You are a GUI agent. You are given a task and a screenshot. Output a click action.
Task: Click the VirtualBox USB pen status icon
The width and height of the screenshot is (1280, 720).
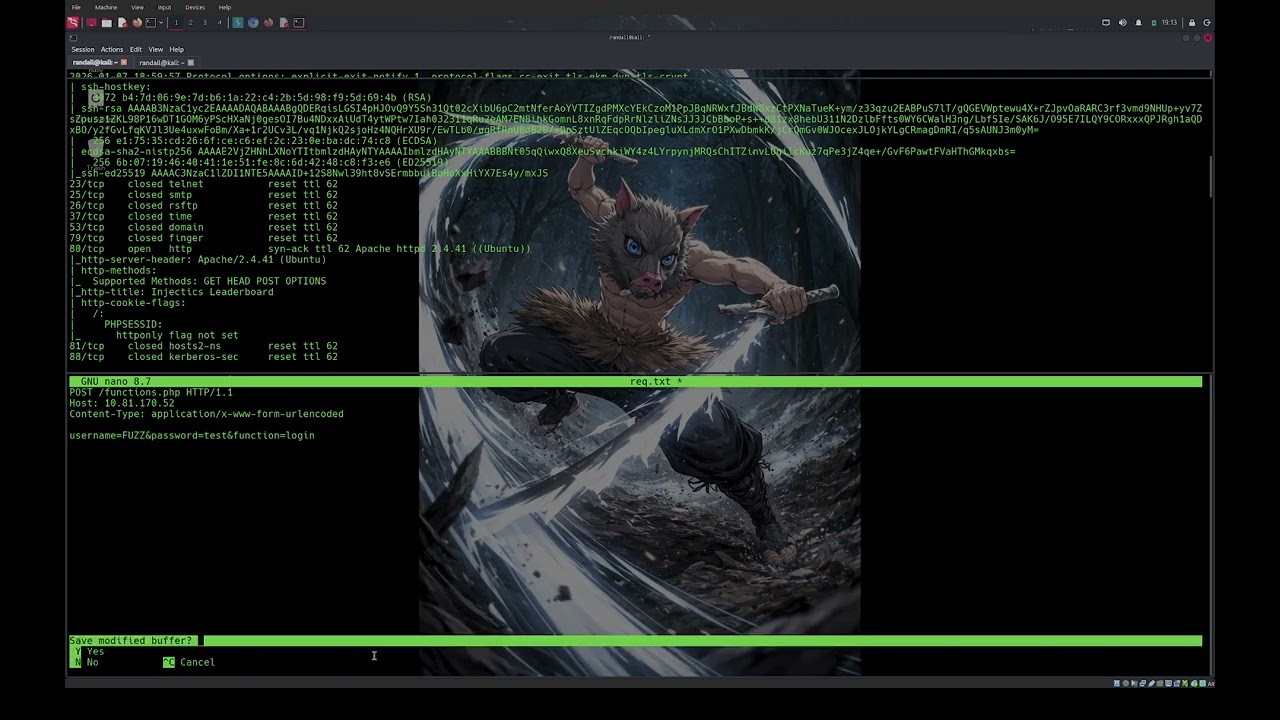[1152, 684]
